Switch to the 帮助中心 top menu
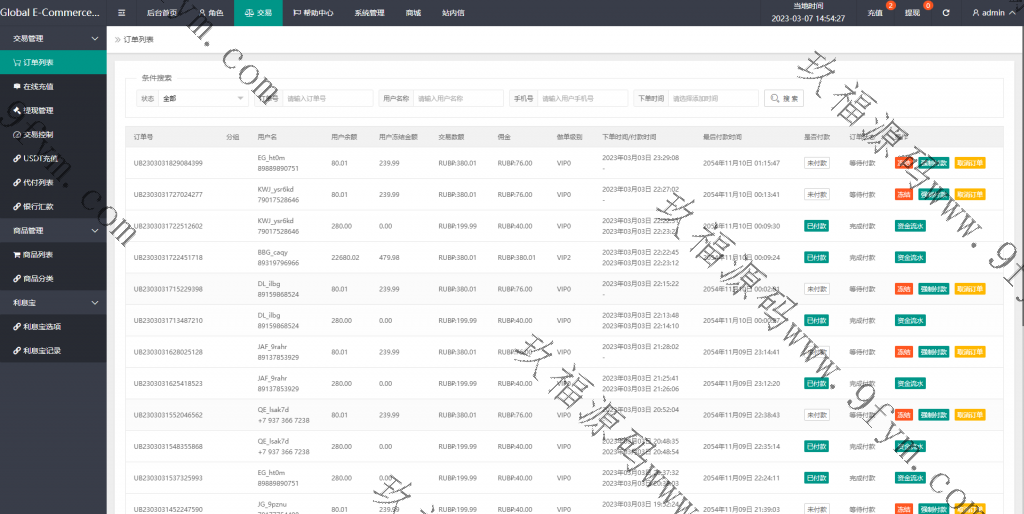This screenshot has height=514, width=1024. 313,13
